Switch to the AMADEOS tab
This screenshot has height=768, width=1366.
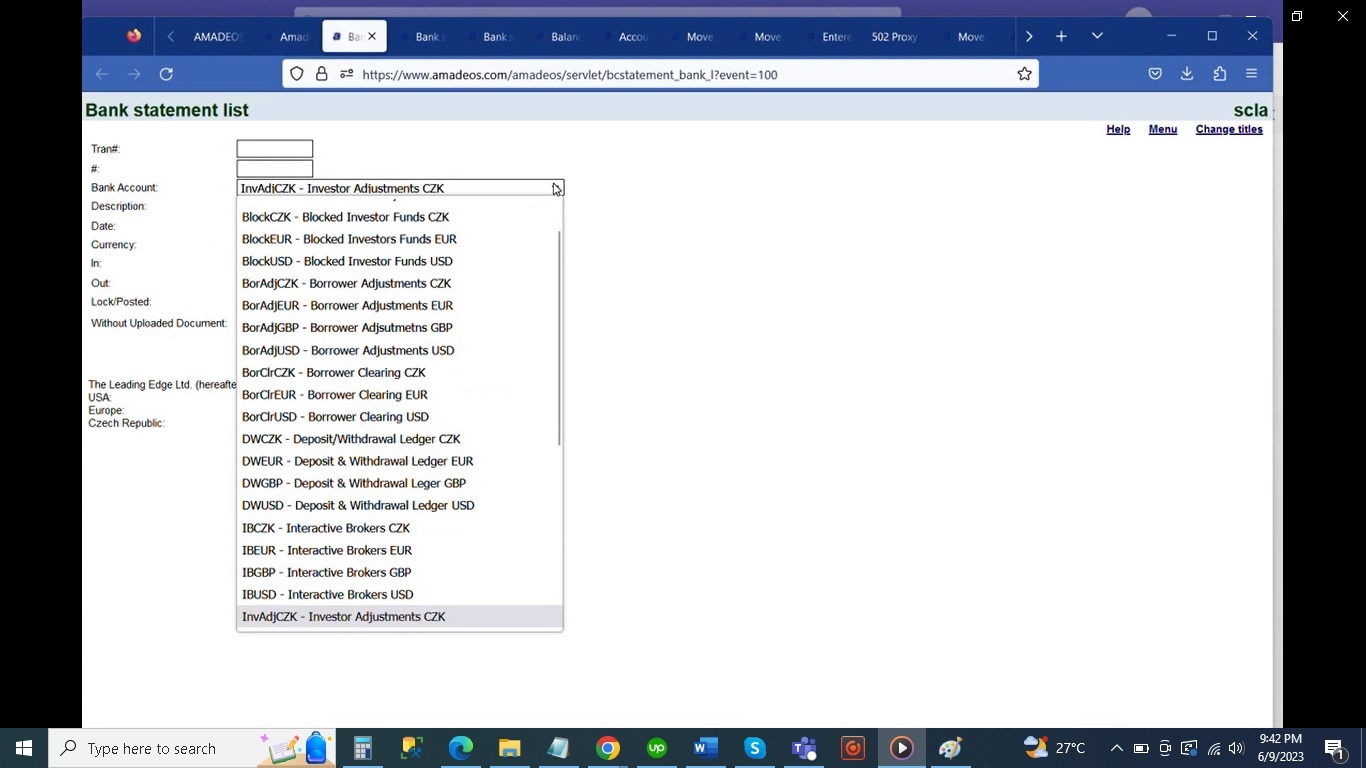tap(217, 37)
